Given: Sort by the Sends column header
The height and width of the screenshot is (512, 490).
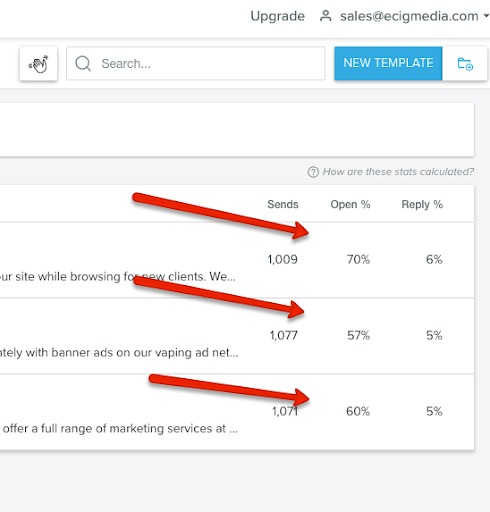Looking at the screenshot, I should [283, 204].
